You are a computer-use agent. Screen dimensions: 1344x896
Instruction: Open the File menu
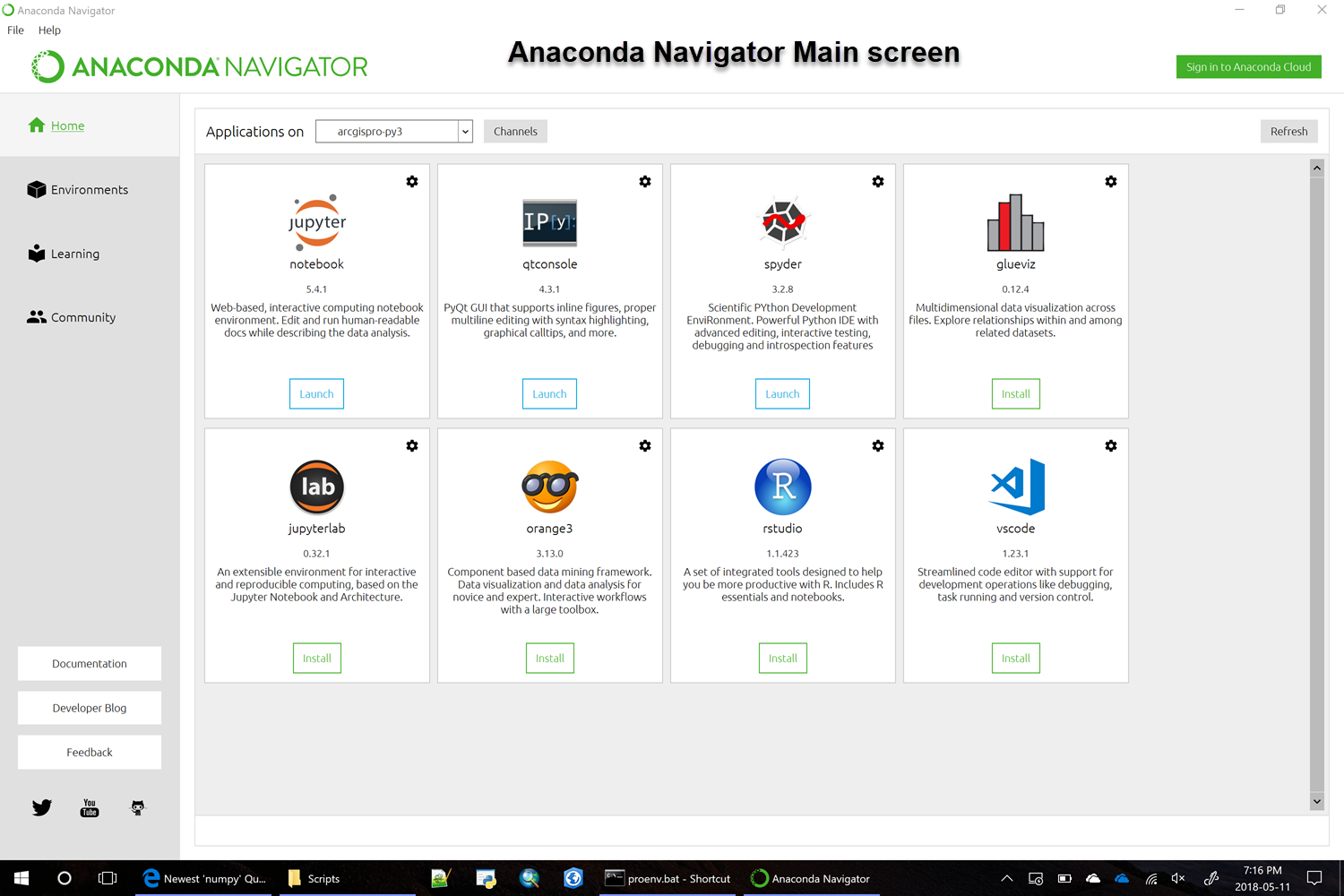tap(15, 30)
